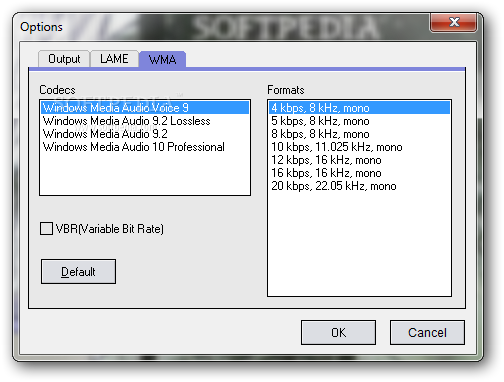Pick 20 kbps, 22.05 kHz, mono format
The width and height of the screenshot is (504, 382).
359,186
